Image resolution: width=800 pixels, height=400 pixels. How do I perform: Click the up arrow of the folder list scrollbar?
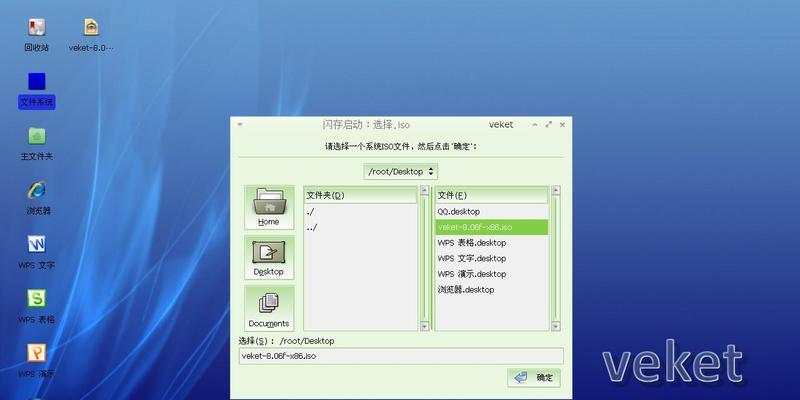pyautogui.click(x=424, y=190)
